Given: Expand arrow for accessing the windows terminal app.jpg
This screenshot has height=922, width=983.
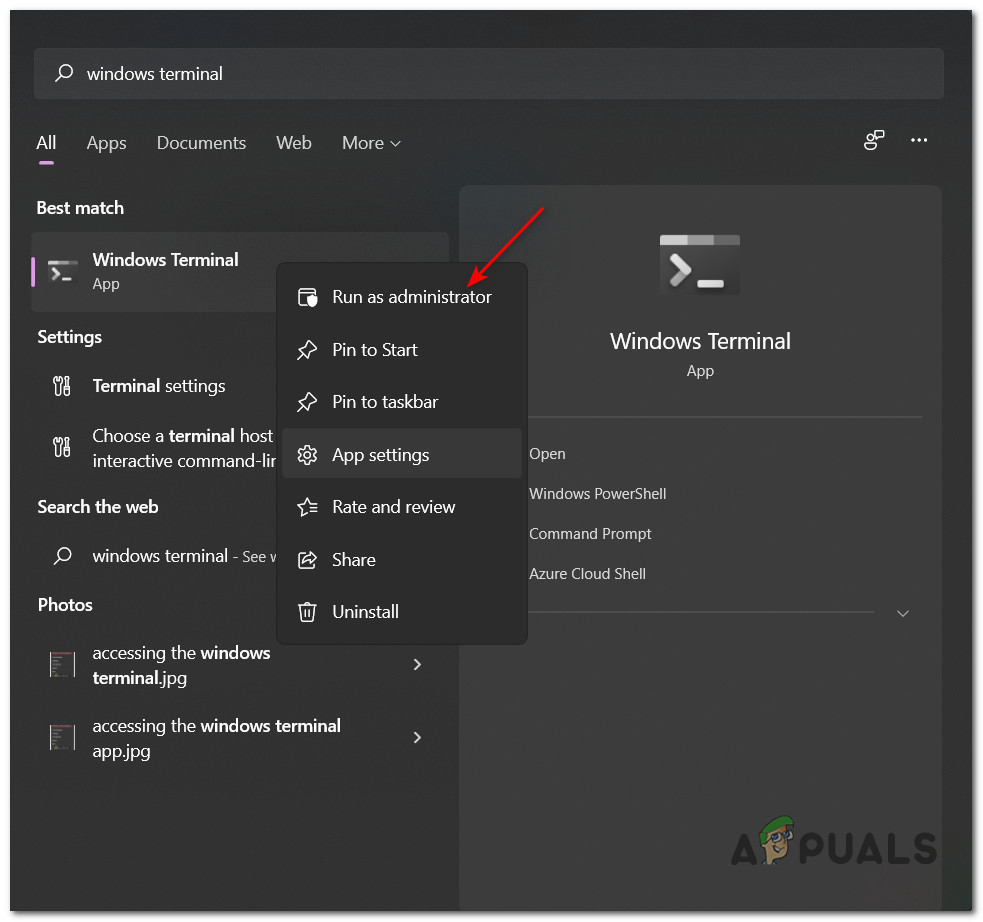Looking at the screenshot, I should (x=417, y=737).
